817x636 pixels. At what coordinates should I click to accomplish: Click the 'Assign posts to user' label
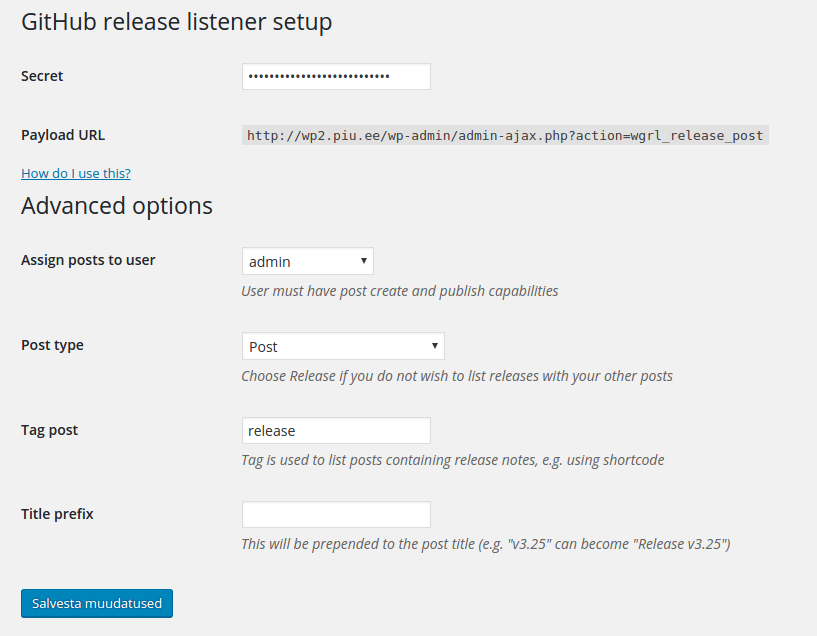click(x=88, y=260)
